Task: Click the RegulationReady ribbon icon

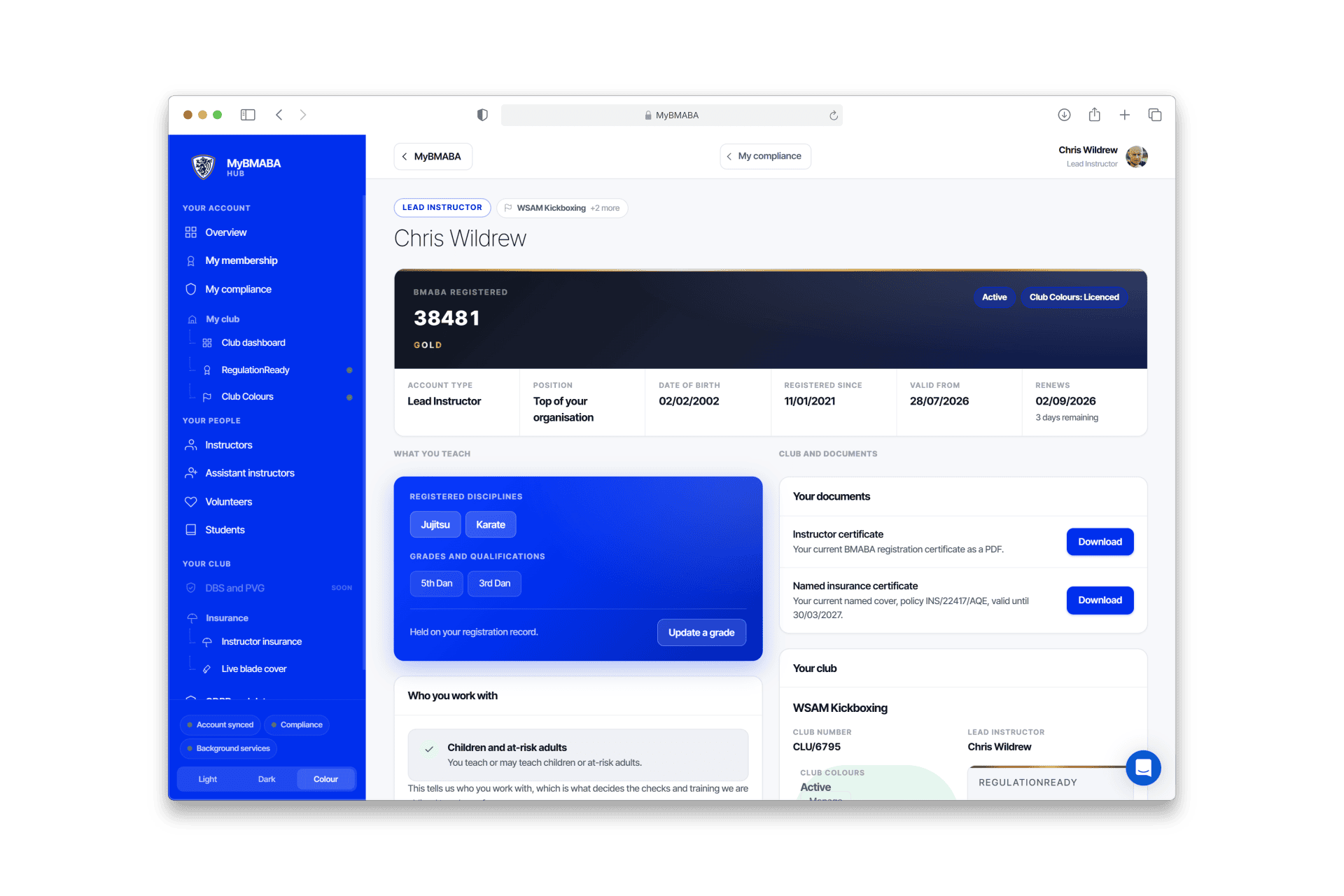Action: click(207, 370)
